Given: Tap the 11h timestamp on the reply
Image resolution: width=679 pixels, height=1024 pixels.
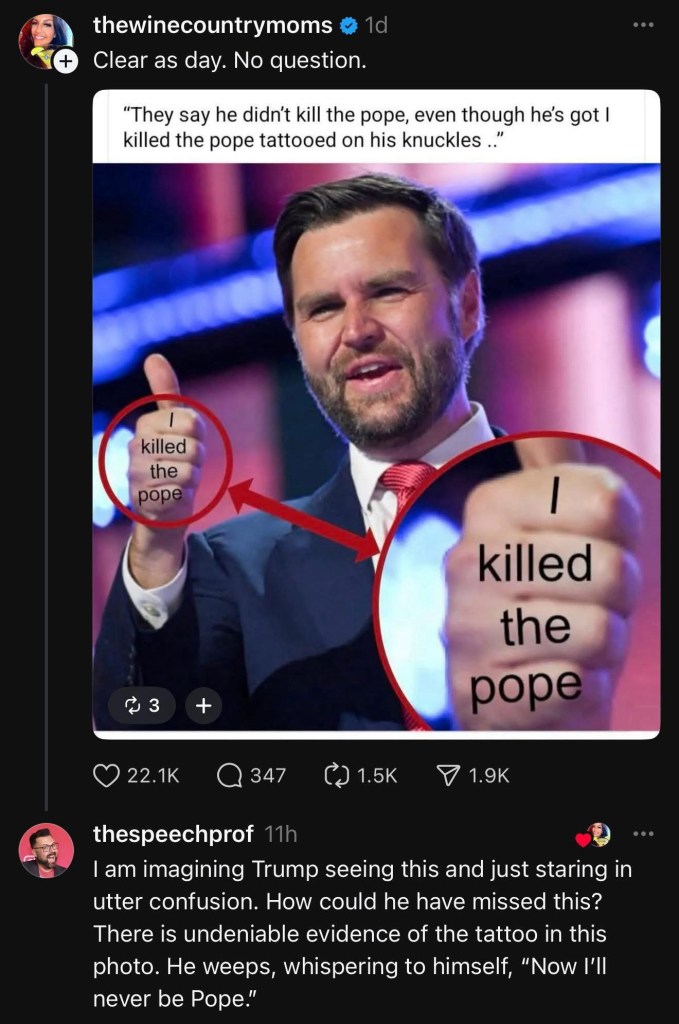Looking at the screenshot, I should 280,833.
